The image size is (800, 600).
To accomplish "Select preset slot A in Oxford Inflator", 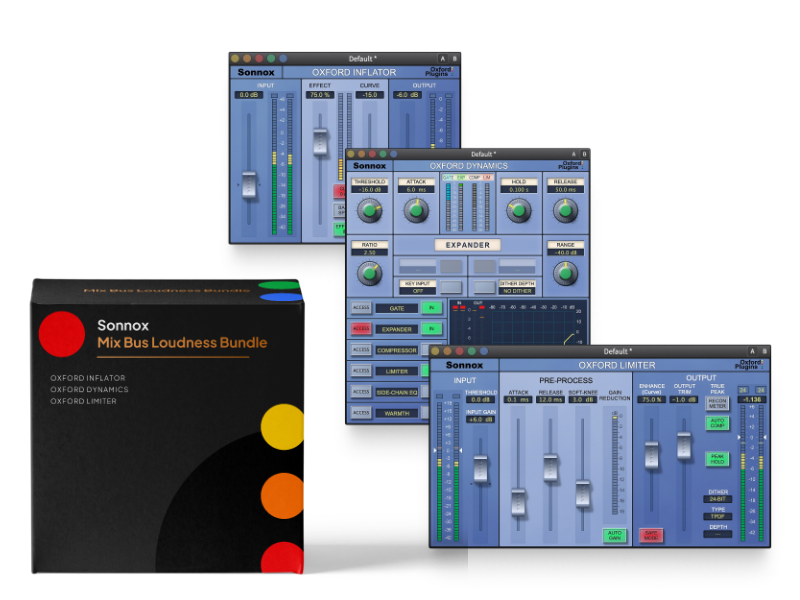I will pyautogui.click(x=442, y=59).
